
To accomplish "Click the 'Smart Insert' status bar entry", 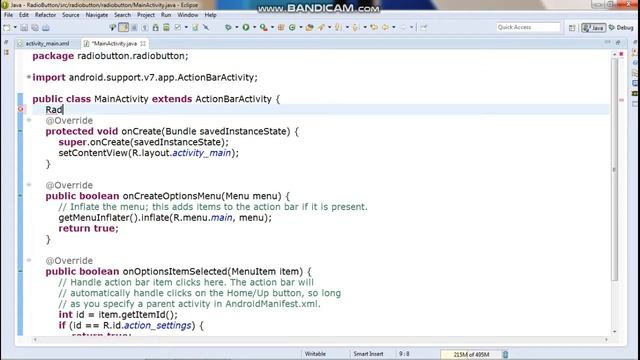I will (368, 354).
